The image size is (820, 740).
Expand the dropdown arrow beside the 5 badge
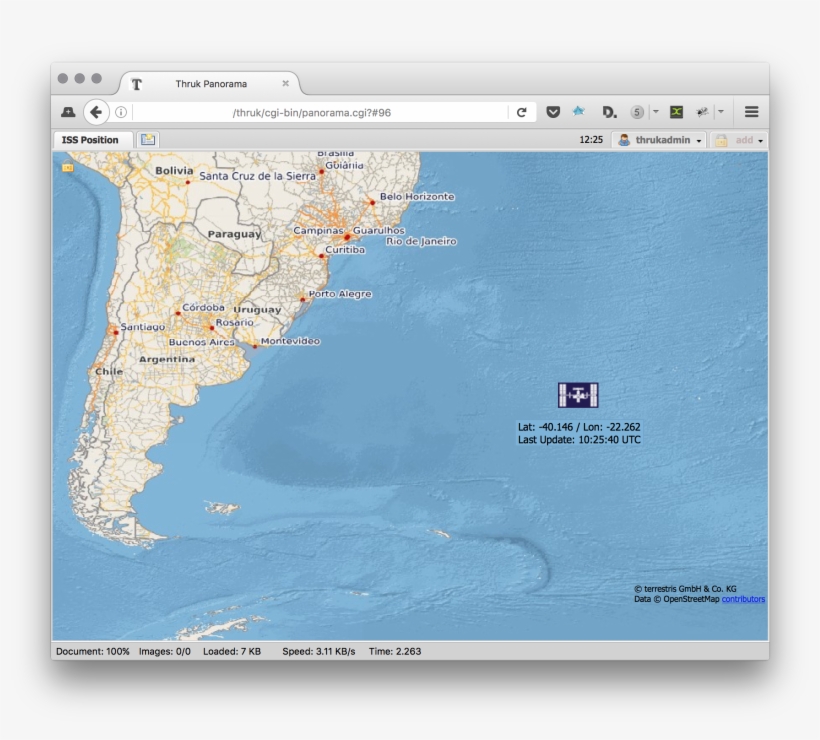[x=656, y=112]
